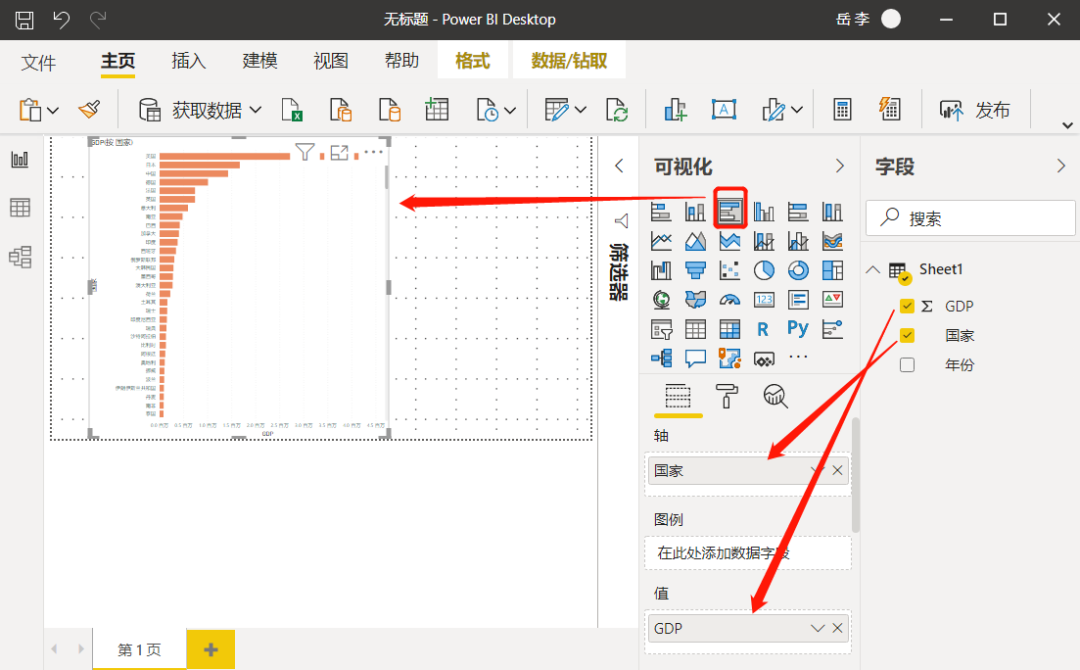Switch to the 数据/钻取 ribbon tab
The width and height of the screenshot is (1080, 670).
click(569, 61)
